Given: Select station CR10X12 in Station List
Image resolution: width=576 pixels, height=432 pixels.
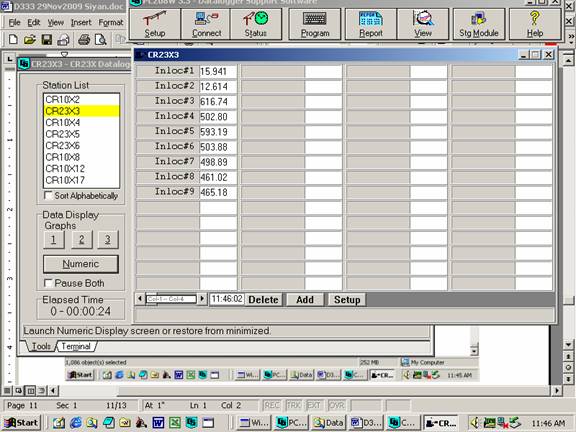Looking at the screenshot, I should coord(81,169).
